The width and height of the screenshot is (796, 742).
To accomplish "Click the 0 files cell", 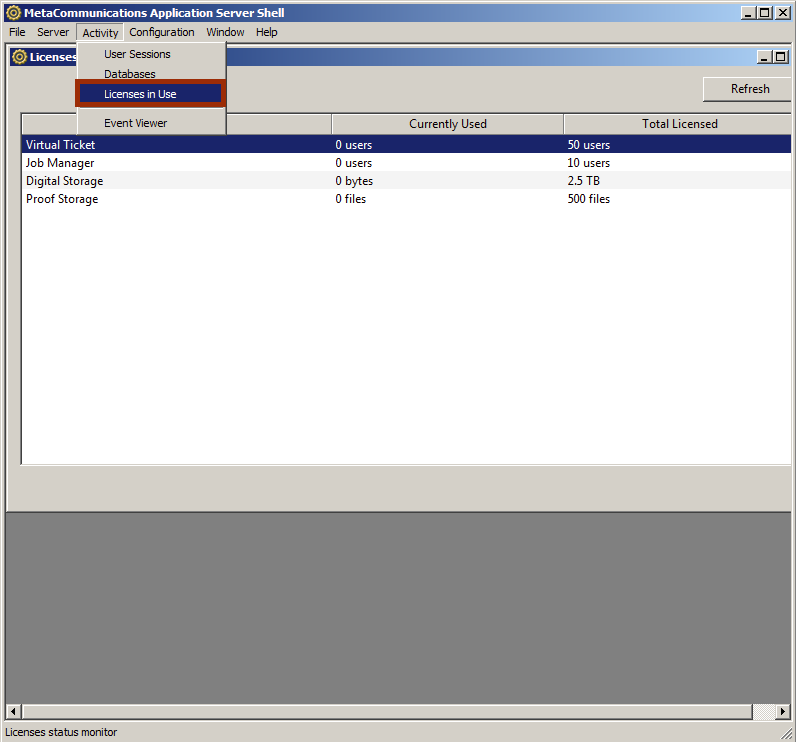I will pyautogui.click(x=350, y=199).
